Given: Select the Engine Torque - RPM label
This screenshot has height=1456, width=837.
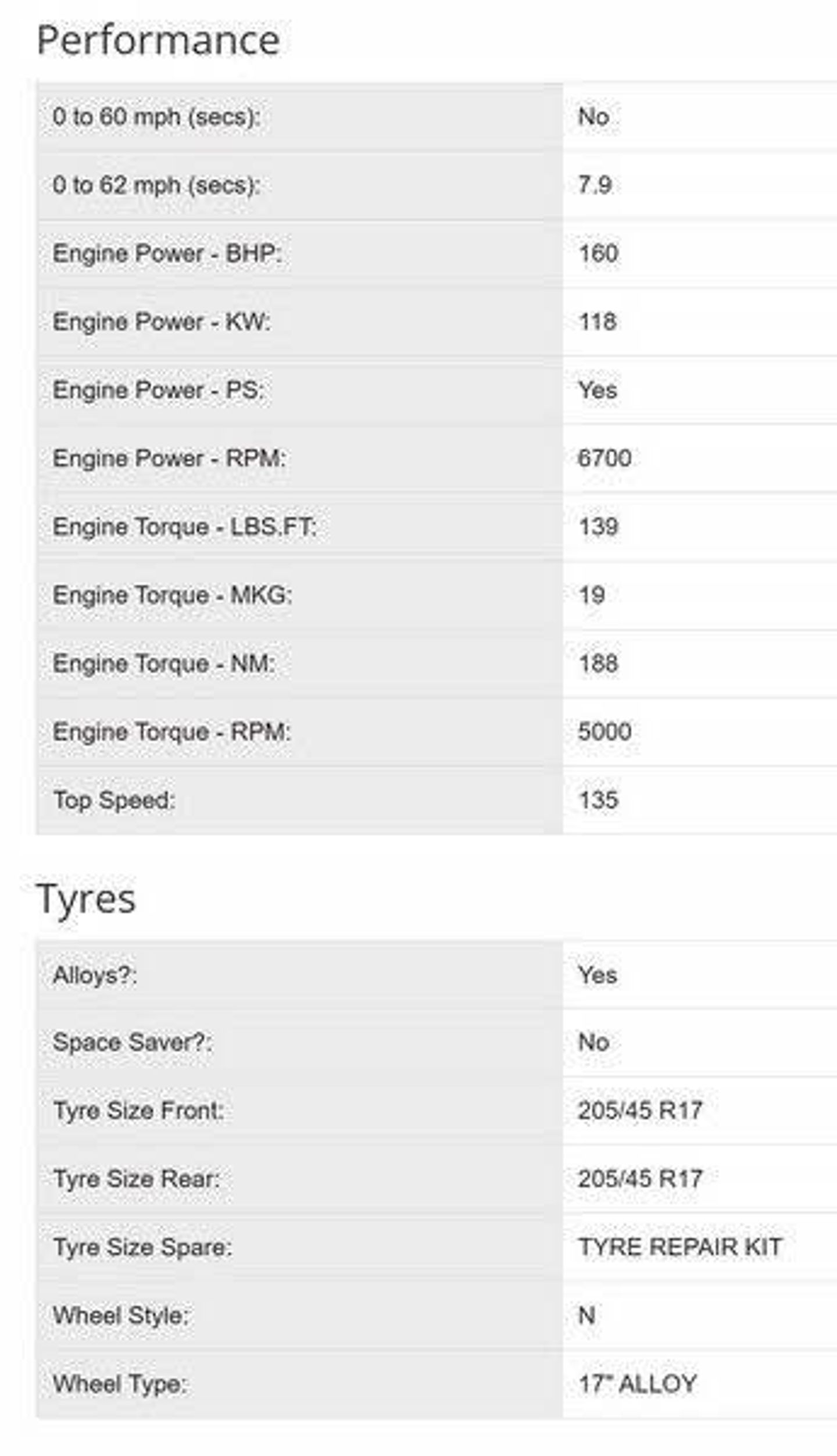Looking at the screenshot, I should point(171,731).
